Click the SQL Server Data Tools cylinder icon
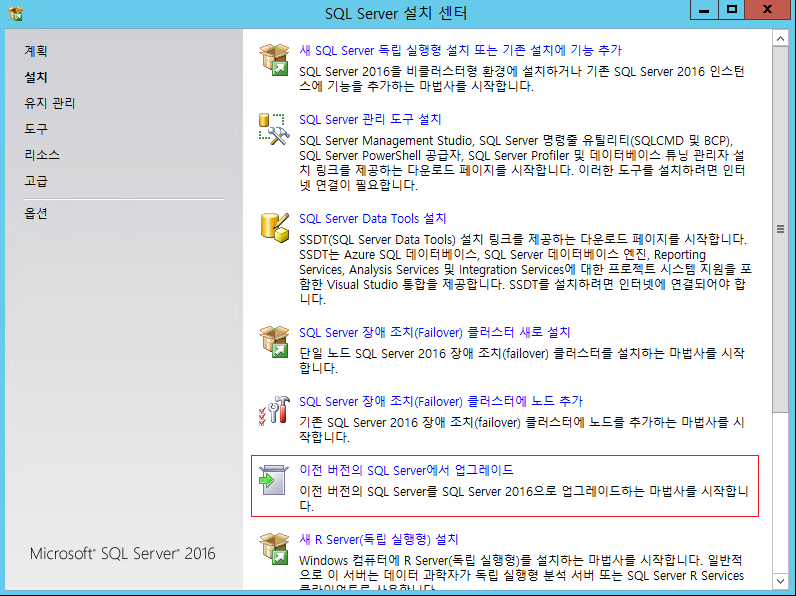Image resolution: width=796 pixels, height=596 pixels. click(274, 227)
